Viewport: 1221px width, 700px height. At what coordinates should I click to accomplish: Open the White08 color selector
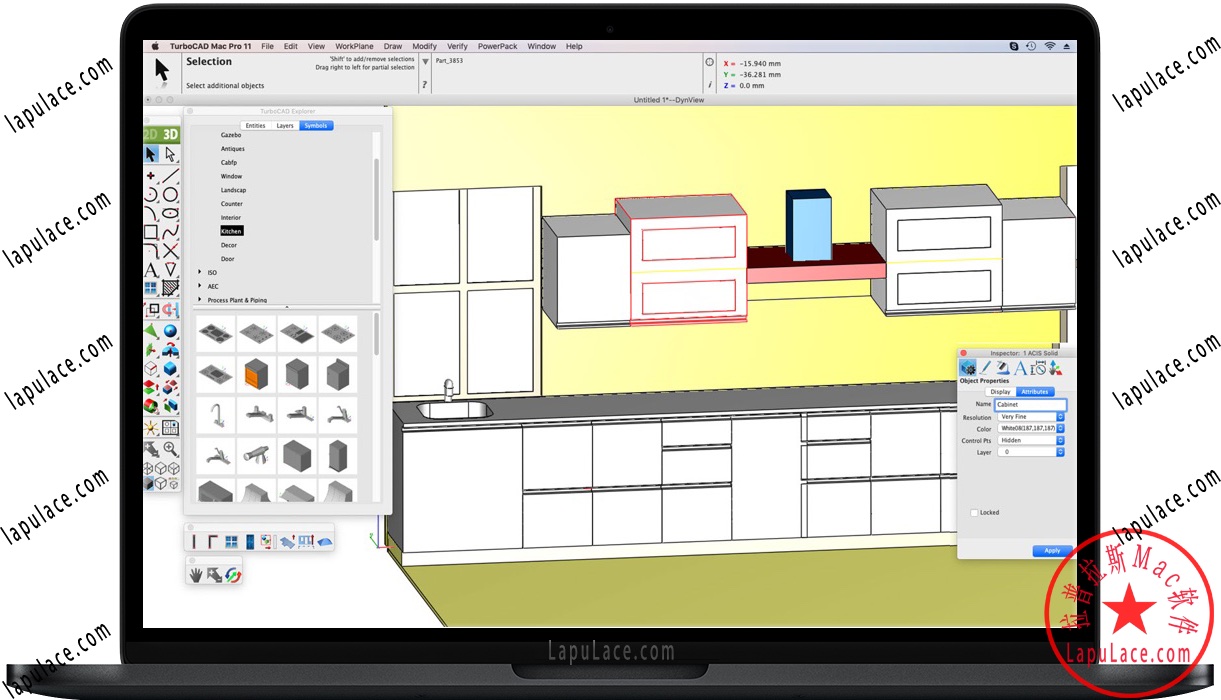pyautogui.click(x=1028, y=428)
